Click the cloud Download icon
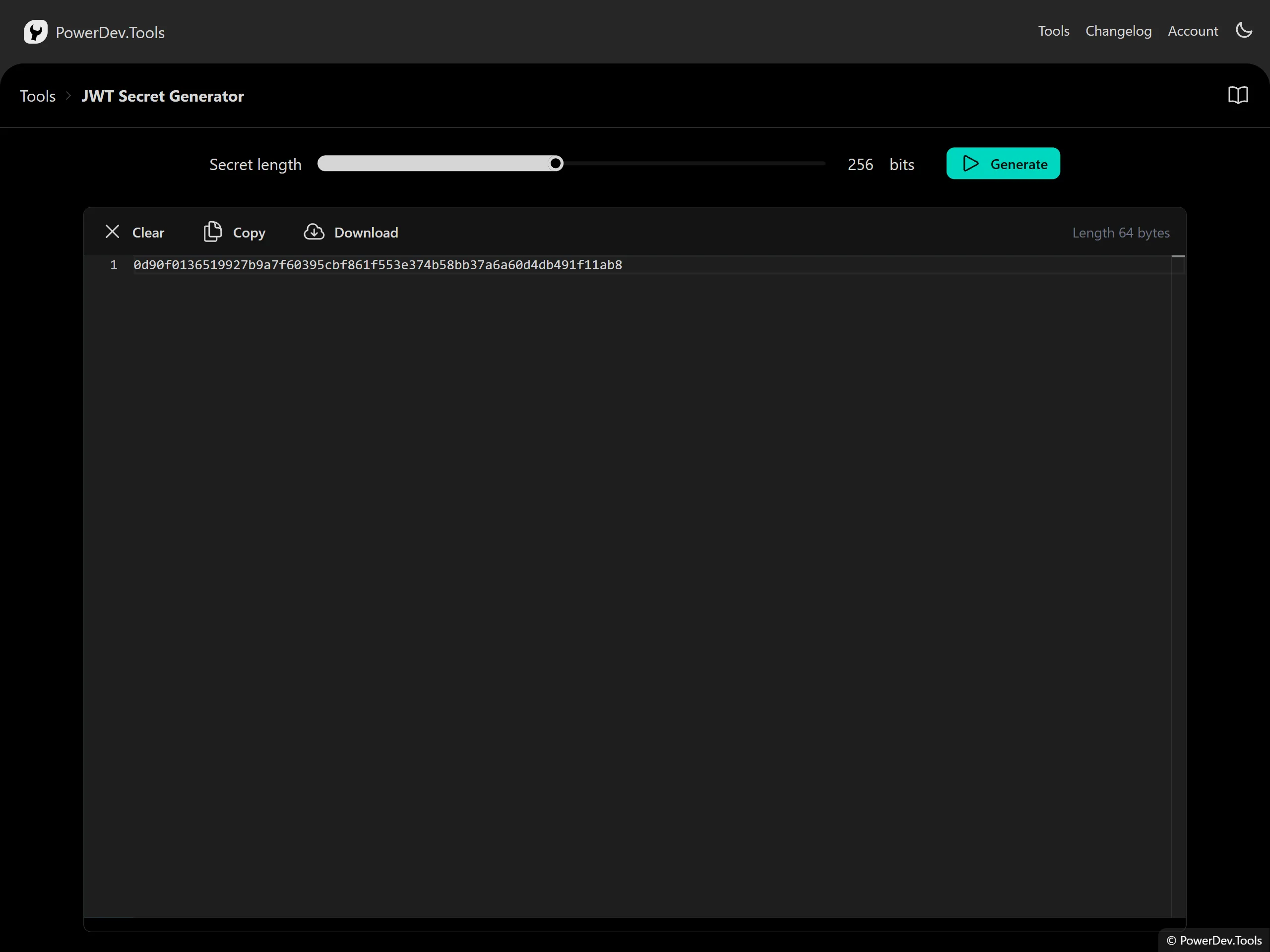Viewport: 1270px width, 952px height. click(314, 232)
